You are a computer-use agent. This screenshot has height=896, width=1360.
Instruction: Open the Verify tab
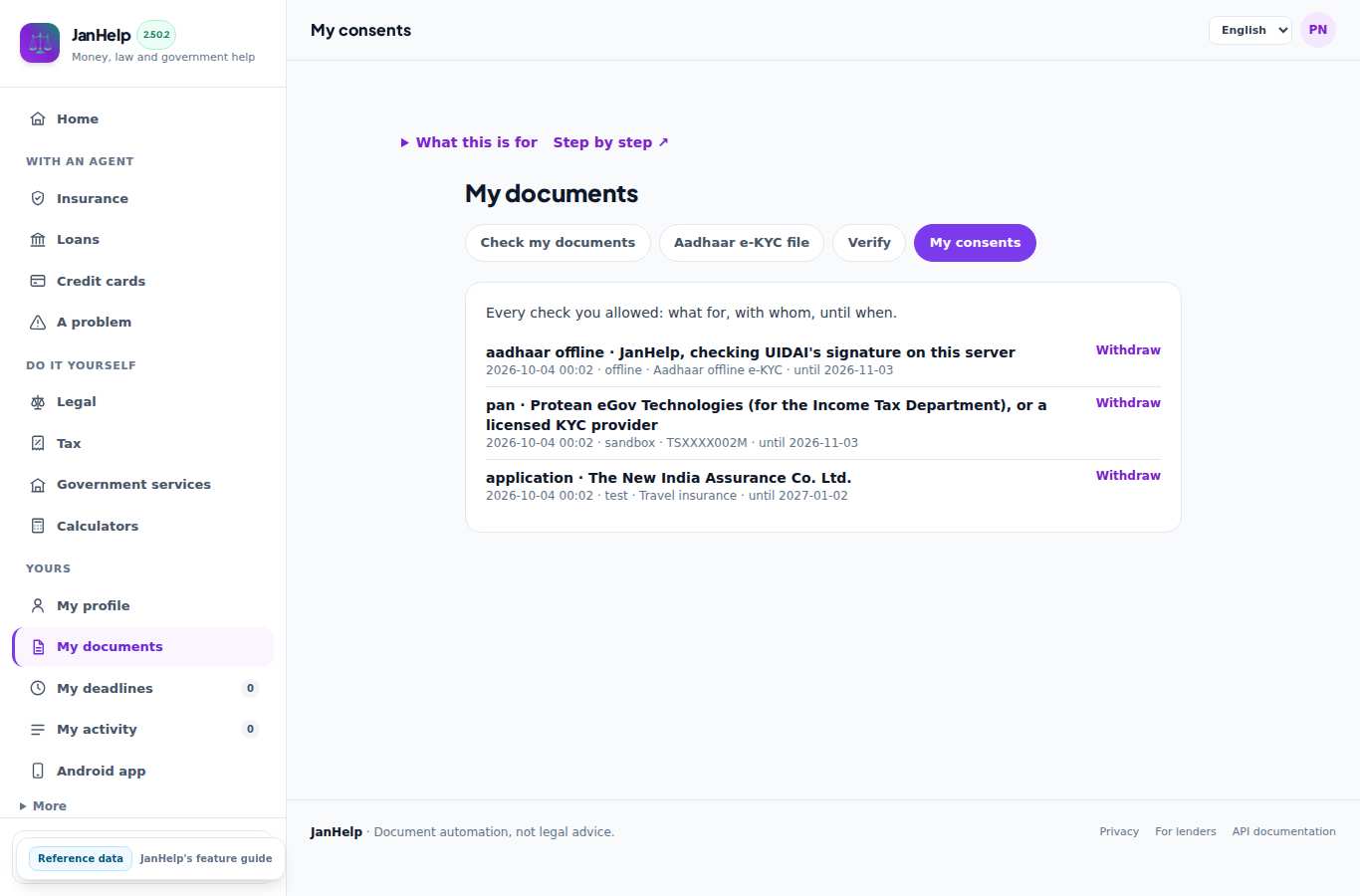pyautogui.click(x=869, y=243)
